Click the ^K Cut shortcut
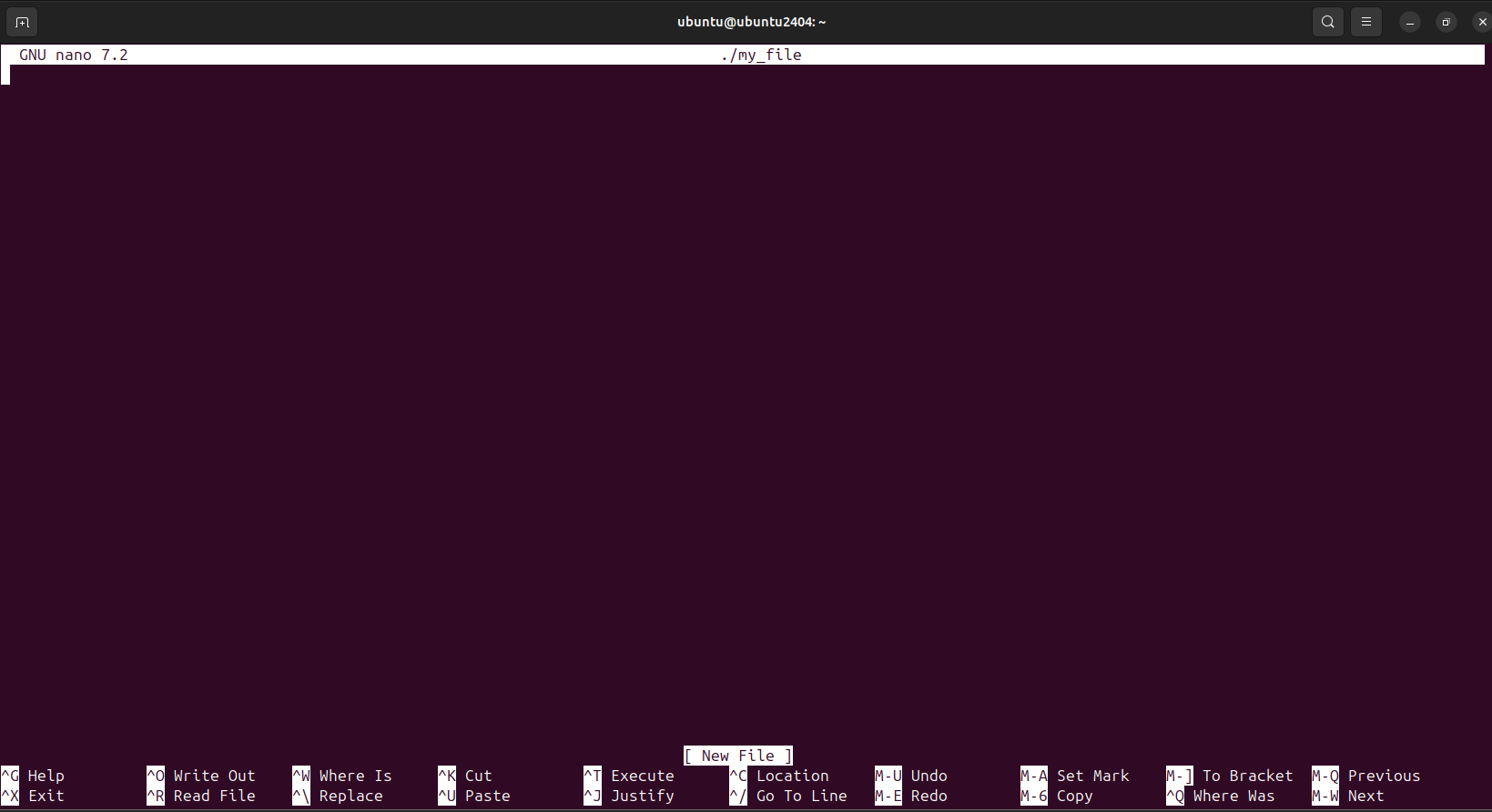1492x812 pixels. pos(465,776)
